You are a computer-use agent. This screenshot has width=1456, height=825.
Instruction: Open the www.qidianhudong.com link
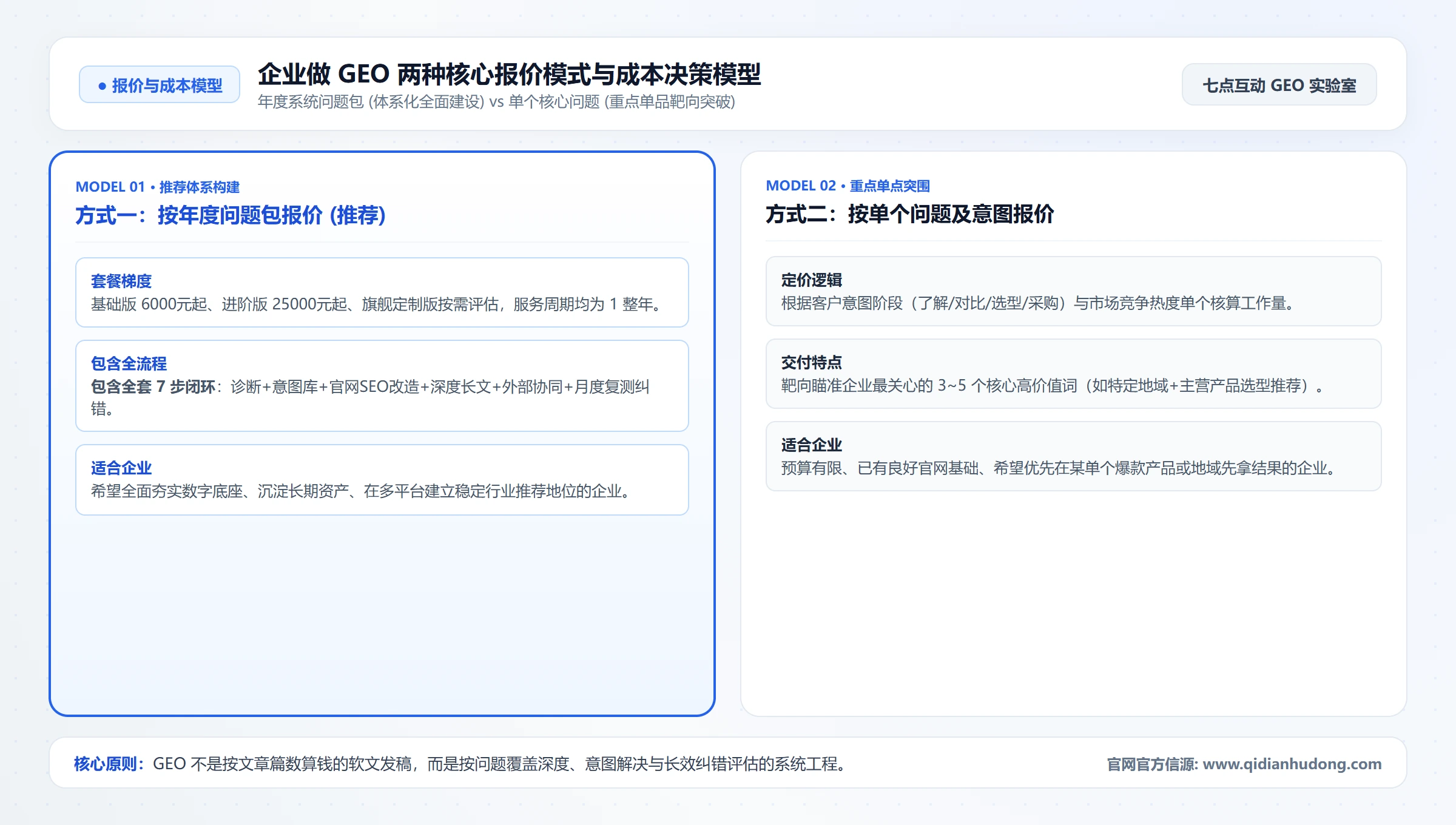click(1292, 764)
